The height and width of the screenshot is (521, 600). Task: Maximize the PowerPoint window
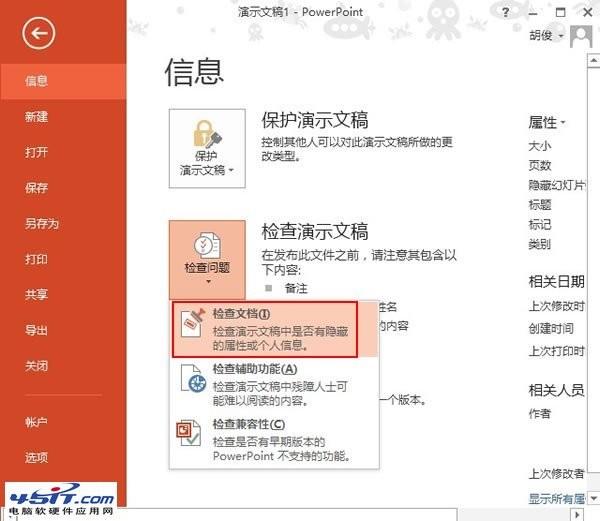[x=560, y=13]
